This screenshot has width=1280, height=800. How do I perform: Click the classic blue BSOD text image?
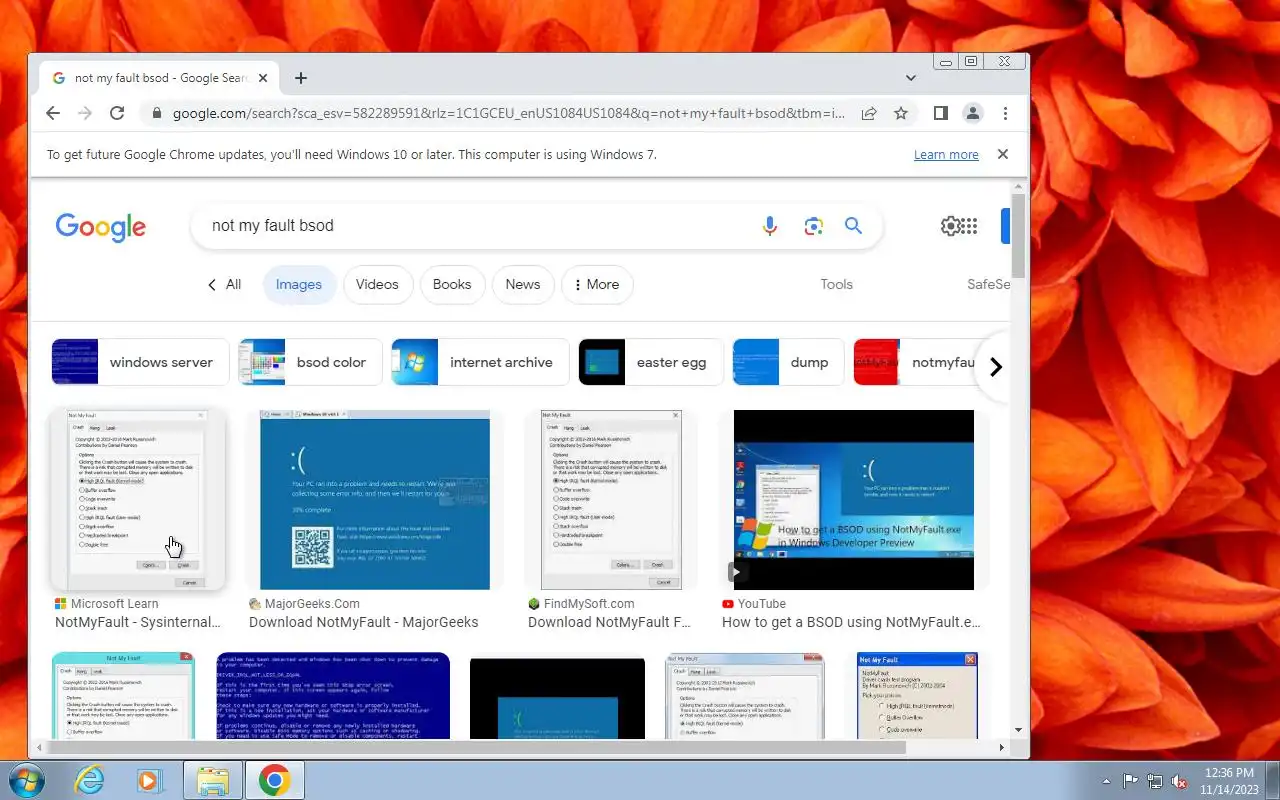point(333,696)
